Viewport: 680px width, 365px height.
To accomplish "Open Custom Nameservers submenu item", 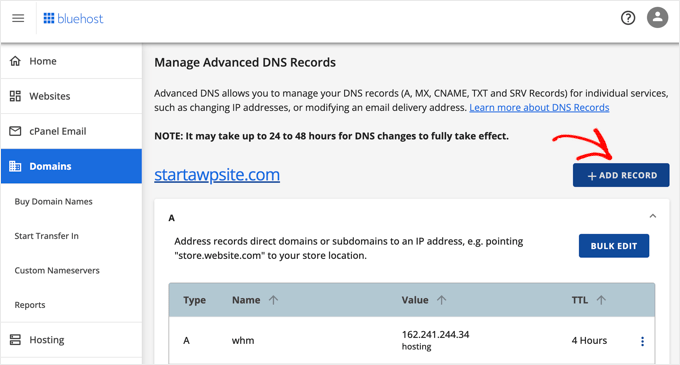I will click(57, 270).
